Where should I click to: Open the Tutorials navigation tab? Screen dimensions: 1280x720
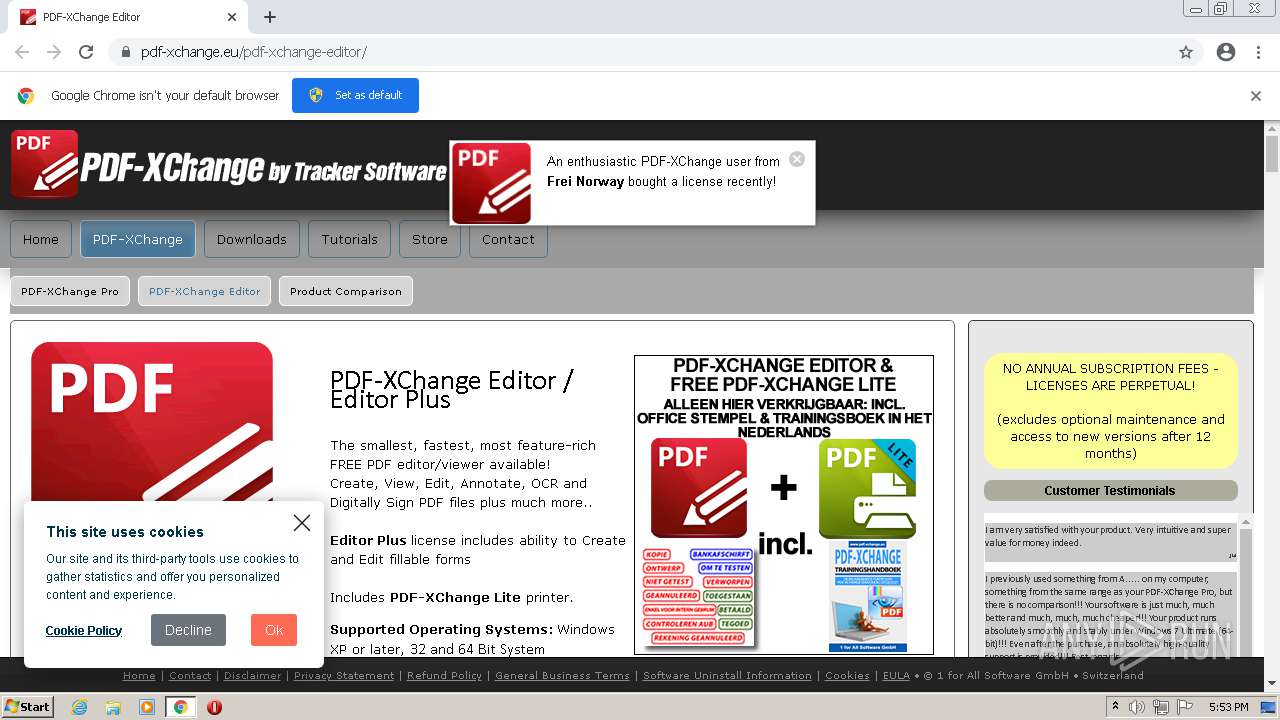(350, 239)
